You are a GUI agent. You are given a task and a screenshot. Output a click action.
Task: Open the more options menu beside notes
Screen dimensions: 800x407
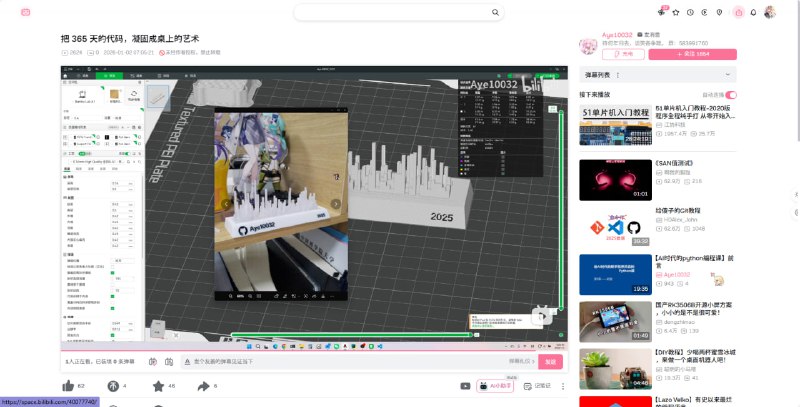pos(559,385)
